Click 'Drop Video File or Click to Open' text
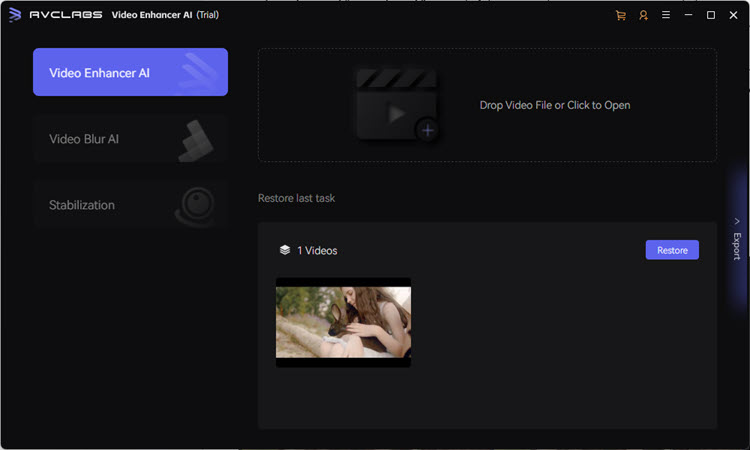The width and height of the screenshot is (750, 450). [554, 105]
